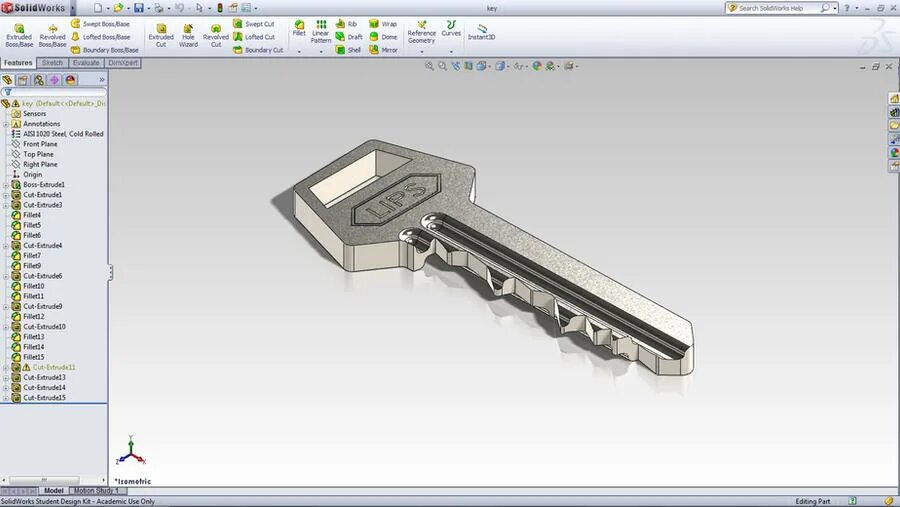Activate the Revolved Cut tool
Image resolution: width=900 pixels, height=507 pixels.
216,36
